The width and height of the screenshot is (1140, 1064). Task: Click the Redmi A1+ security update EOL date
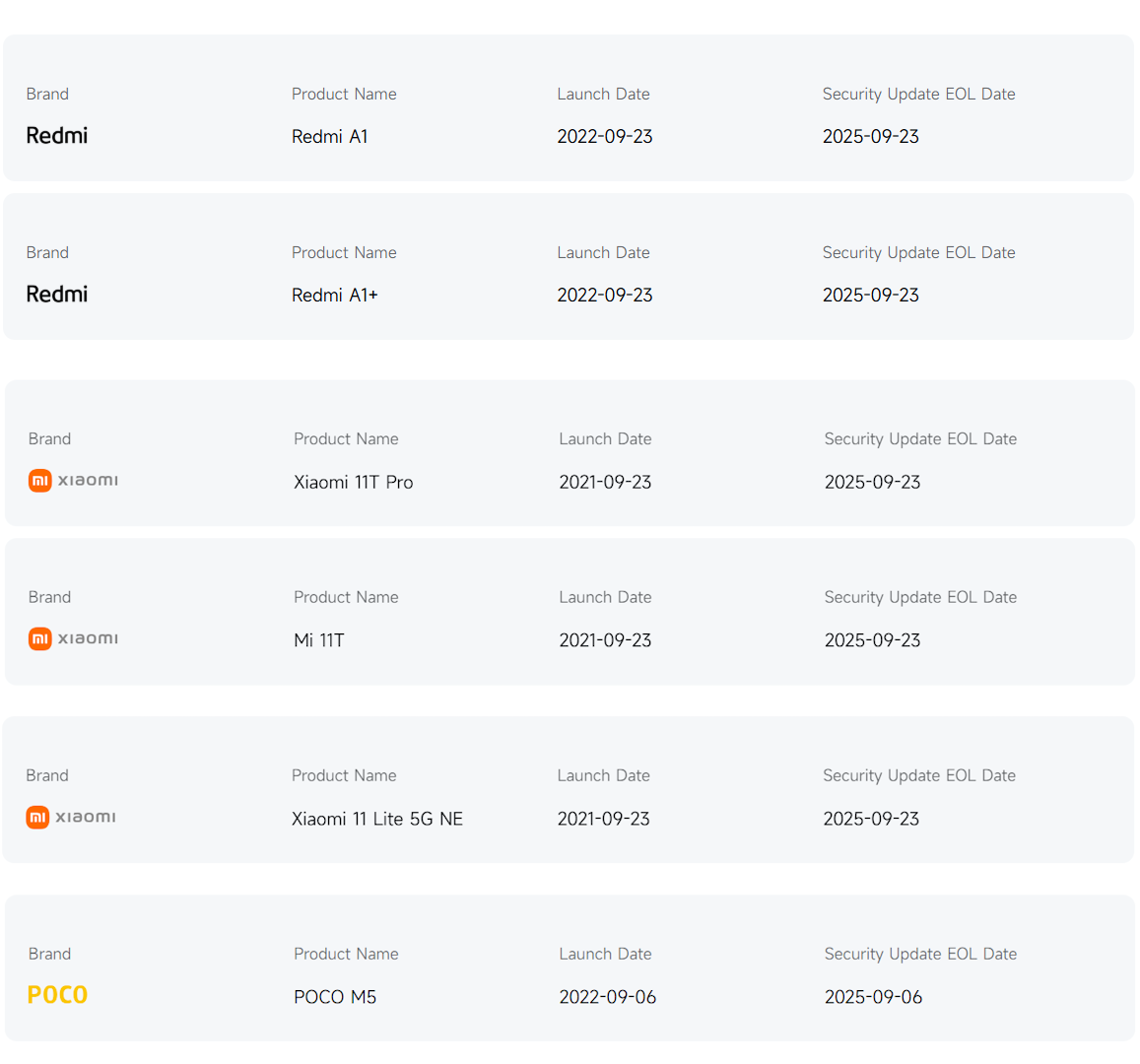[870, 296]
